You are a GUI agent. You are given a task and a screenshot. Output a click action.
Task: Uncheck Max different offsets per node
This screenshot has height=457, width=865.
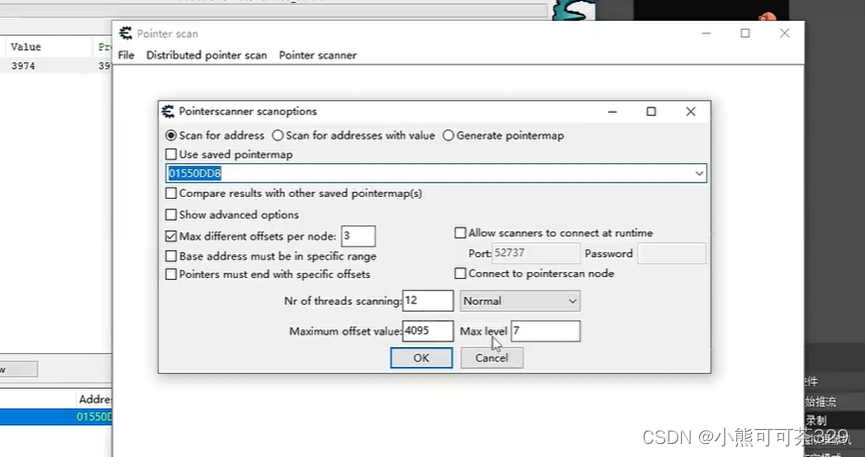click(x=171, y=237)
